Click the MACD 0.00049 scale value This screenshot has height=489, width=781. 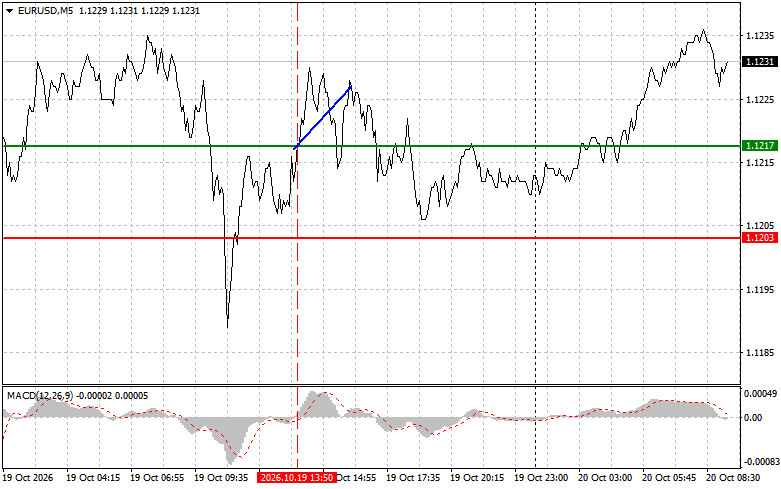coord(760,393)
